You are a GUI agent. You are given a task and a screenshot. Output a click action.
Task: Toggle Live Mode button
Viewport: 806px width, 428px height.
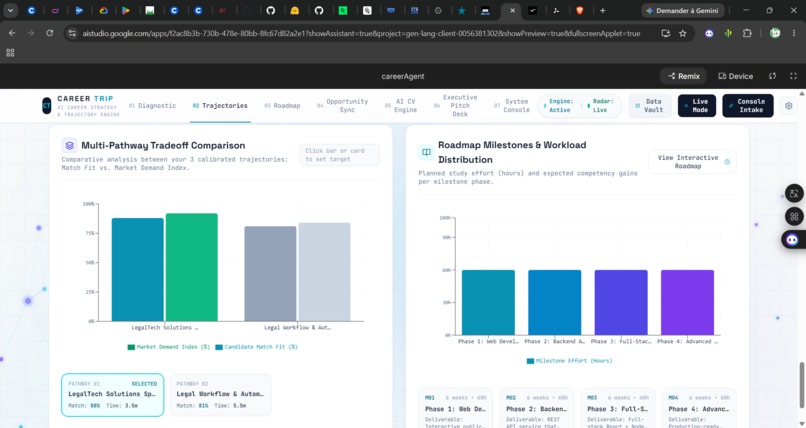coord(697,106)
